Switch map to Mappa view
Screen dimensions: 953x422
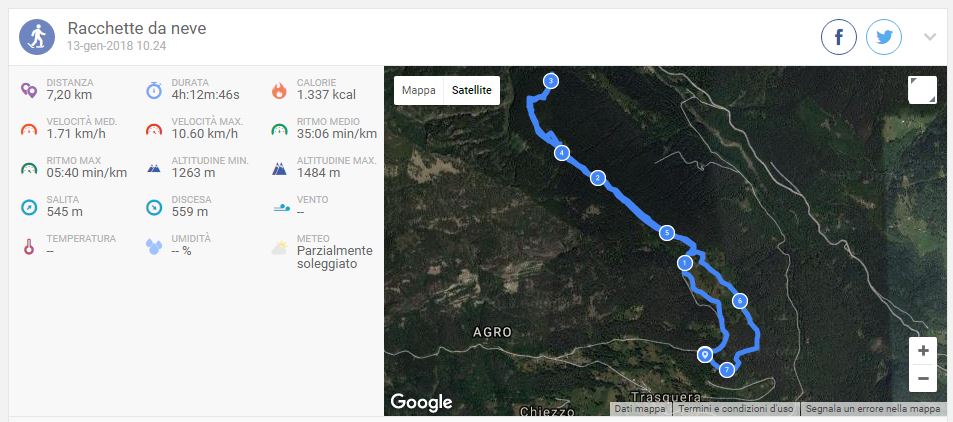[x=418, y=90]
